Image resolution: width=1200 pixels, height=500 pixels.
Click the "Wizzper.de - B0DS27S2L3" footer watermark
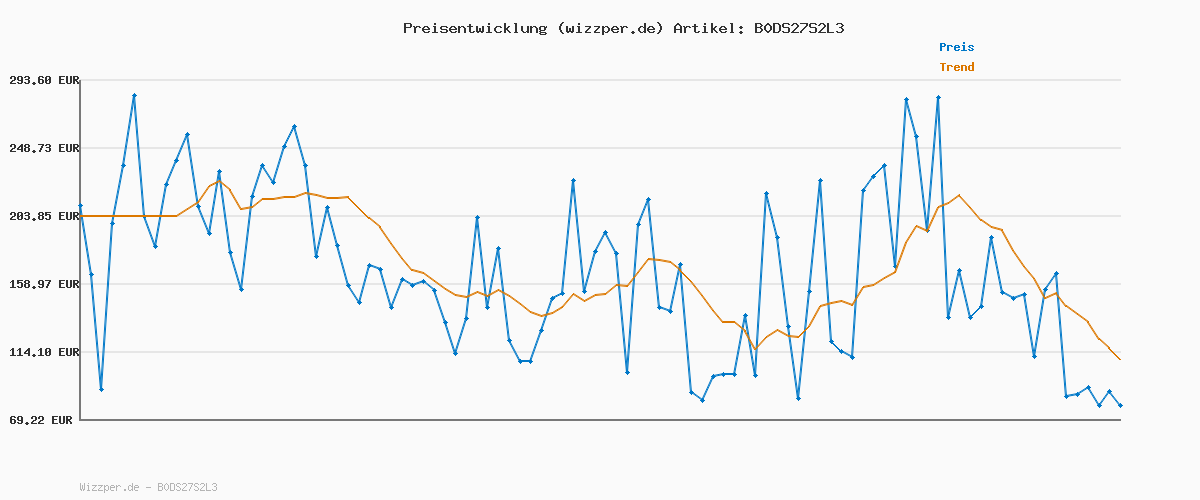(148, 488)
